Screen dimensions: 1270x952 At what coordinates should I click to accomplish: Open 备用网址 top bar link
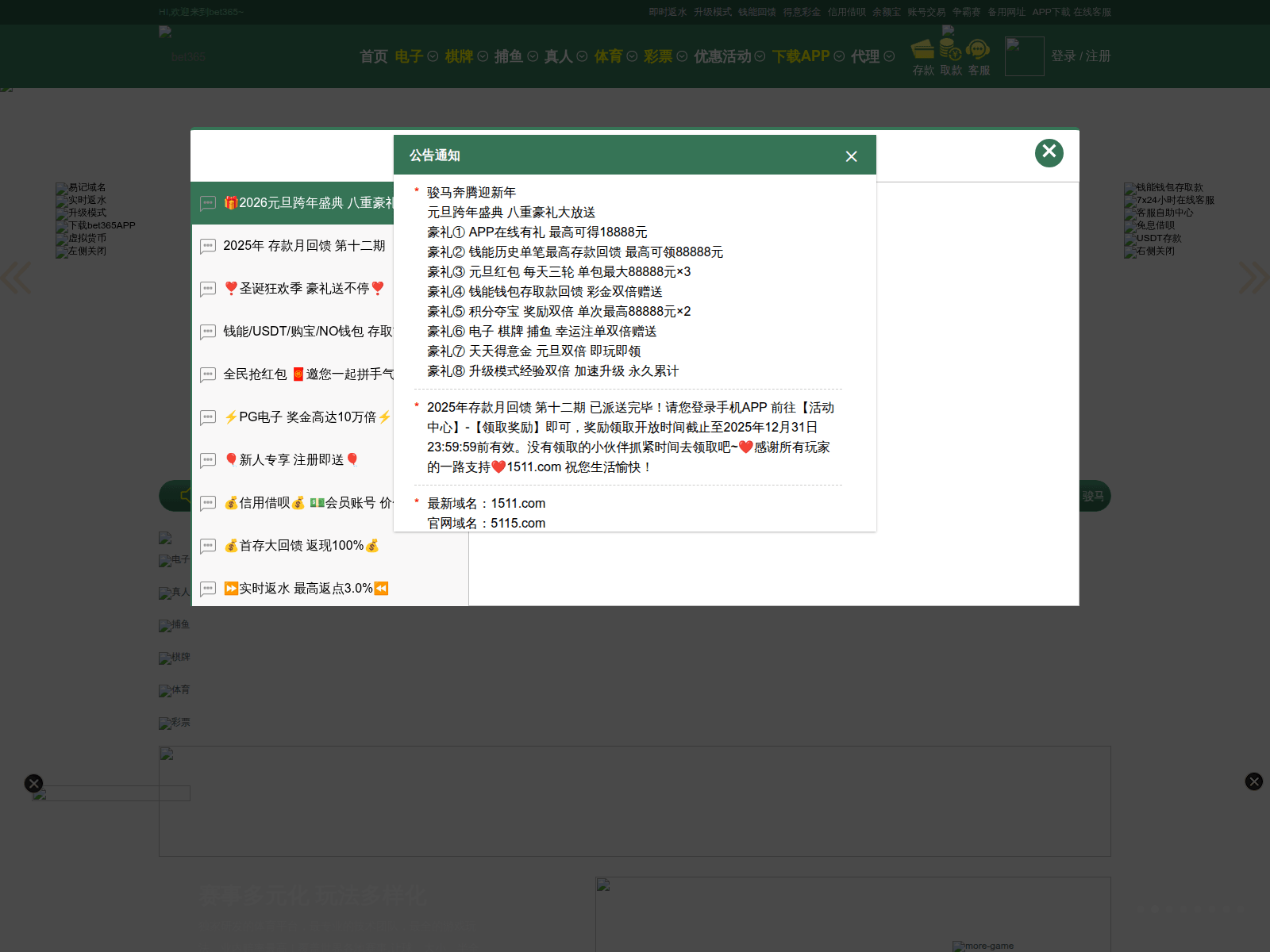[1006, 12]
